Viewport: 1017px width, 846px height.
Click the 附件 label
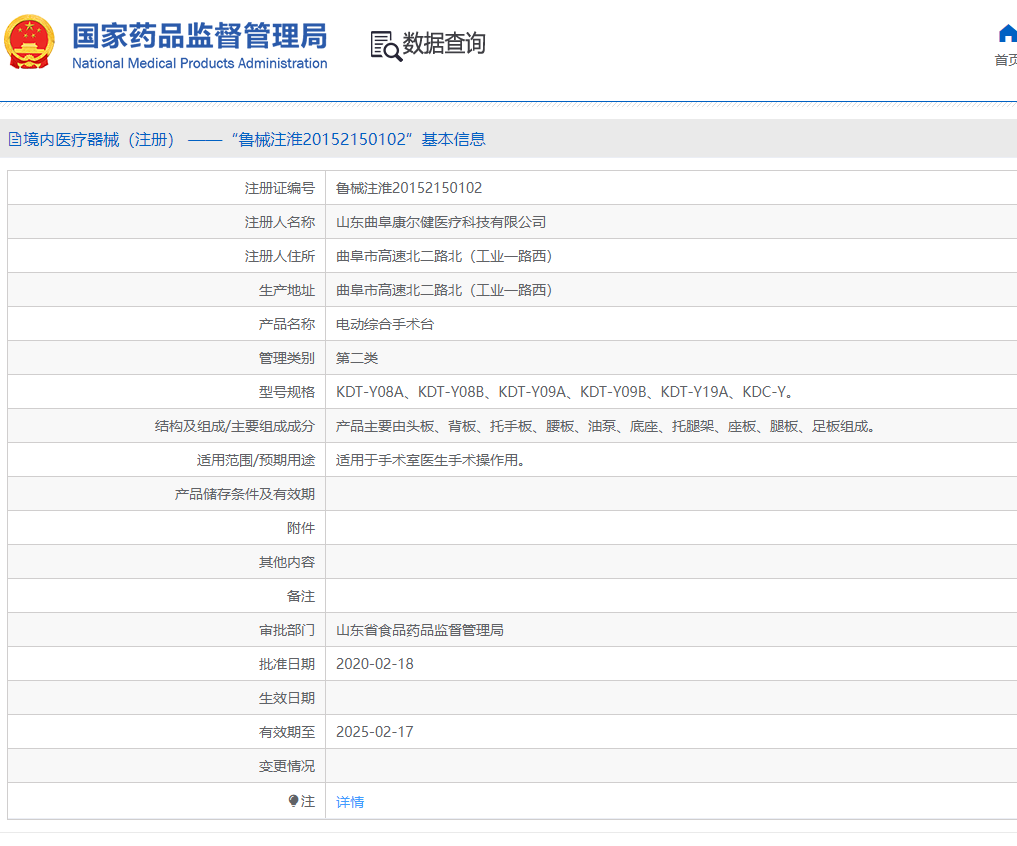301,528
